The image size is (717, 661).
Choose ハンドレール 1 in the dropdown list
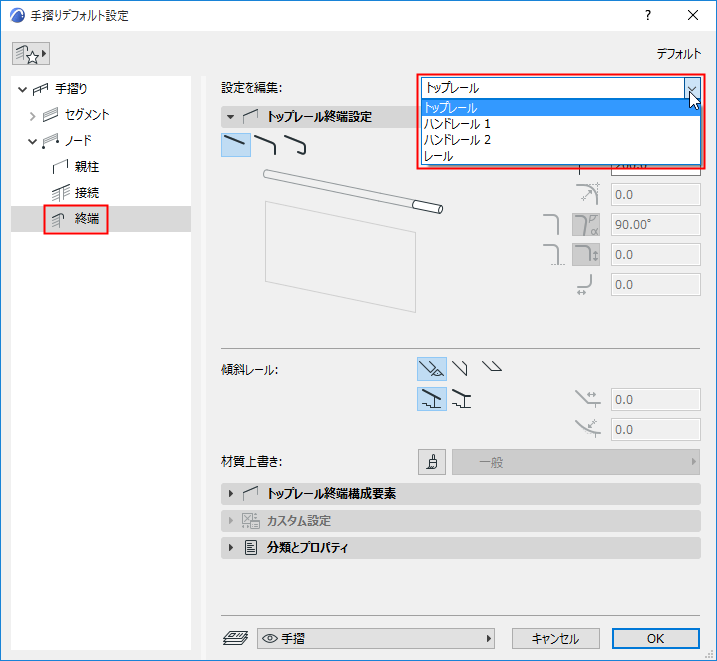(x=561, y=124)
